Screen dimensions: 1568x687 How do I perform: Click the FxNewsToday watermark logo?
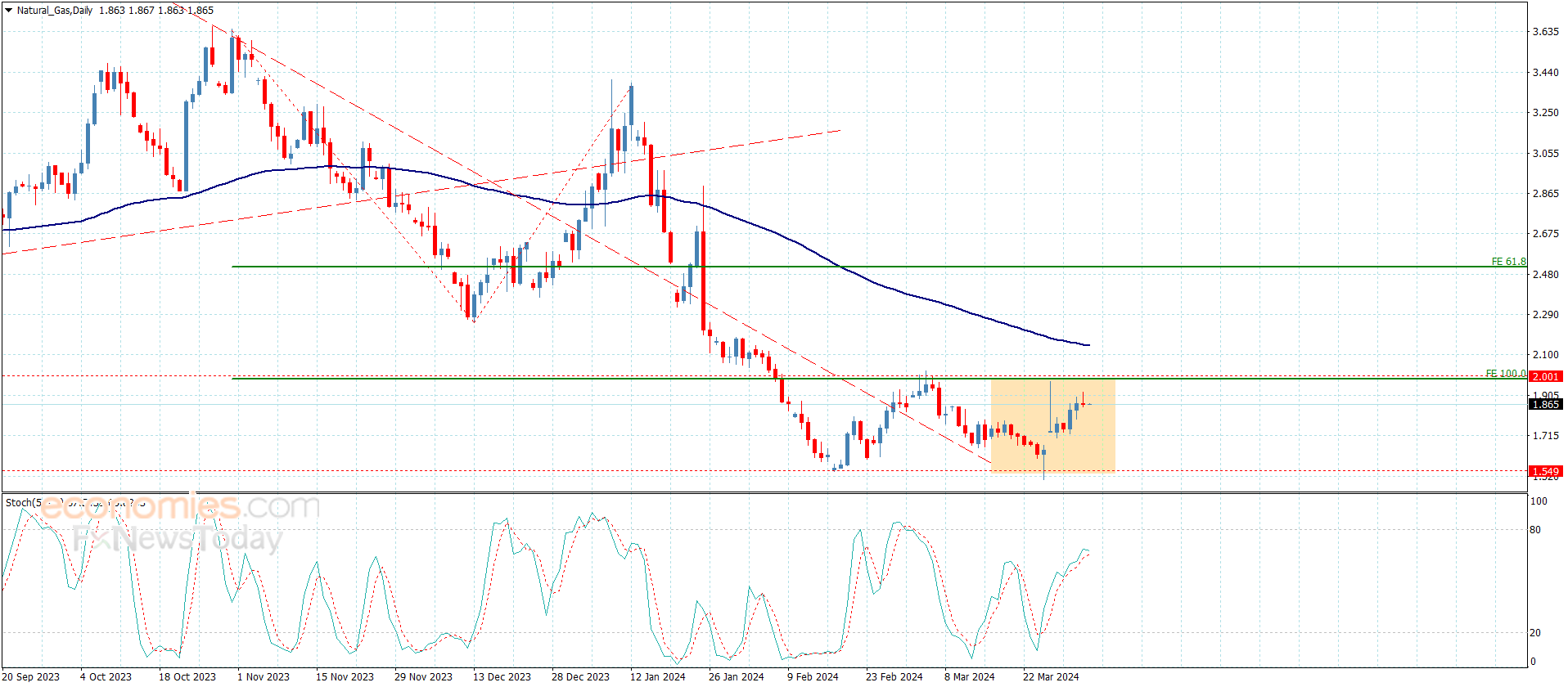pos(177,539)
